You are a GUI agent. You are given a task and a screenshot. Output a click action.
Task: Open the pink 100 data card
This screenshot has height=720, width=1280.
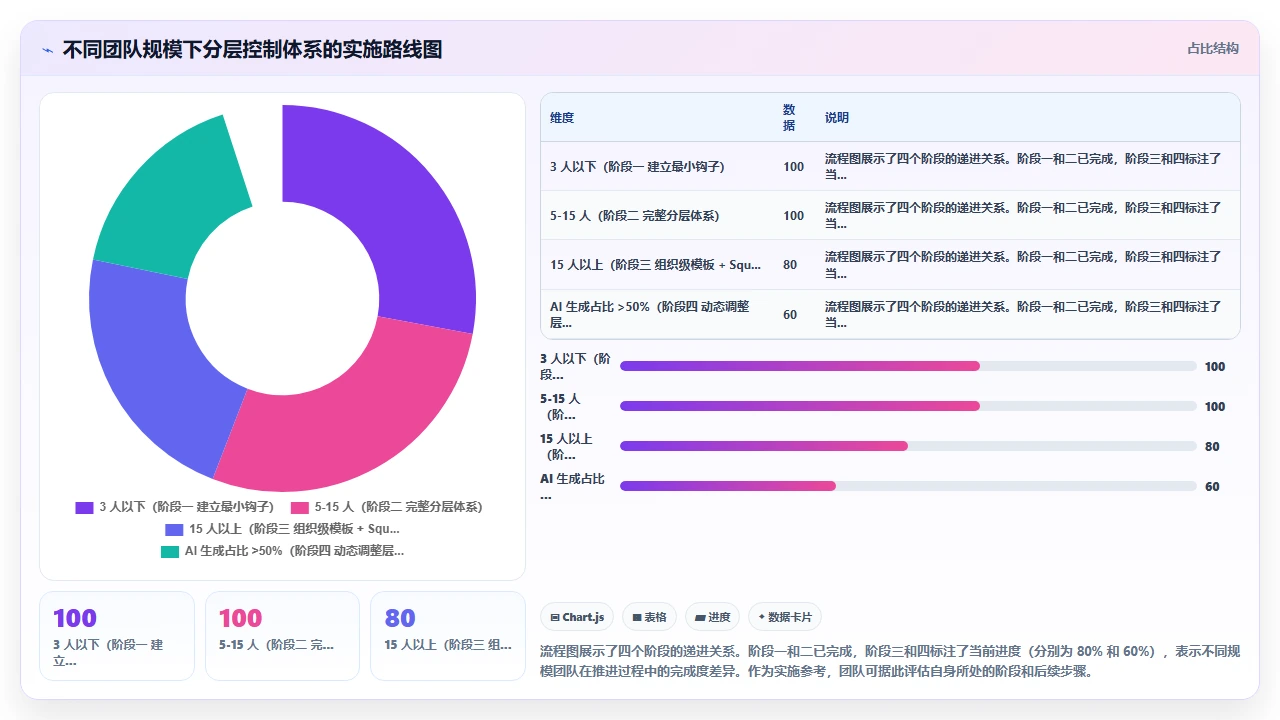pos(282,636)
